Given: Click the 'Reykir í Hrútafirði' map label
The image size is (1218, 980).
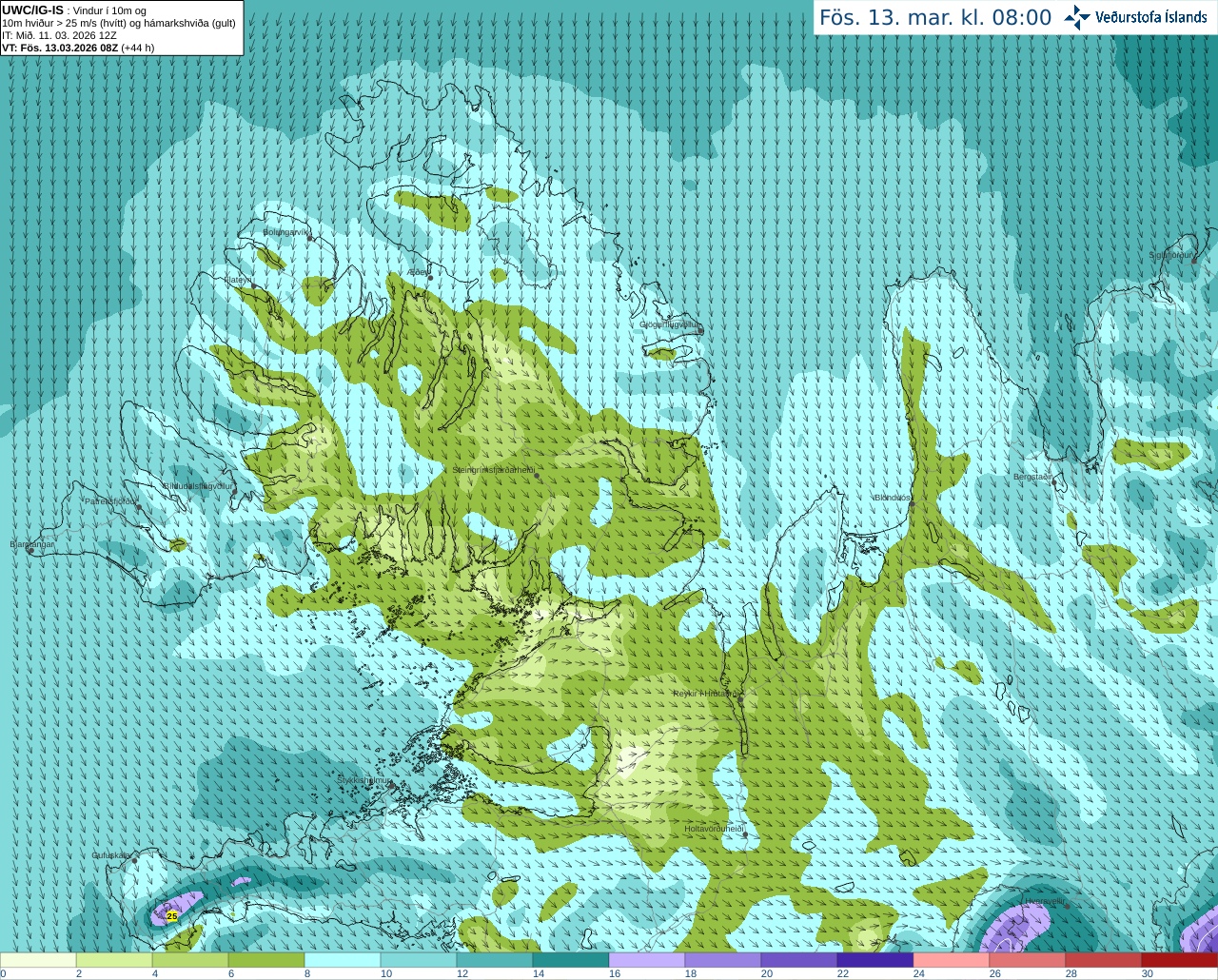Looking at the screenshot, I should tap(705, 694).
